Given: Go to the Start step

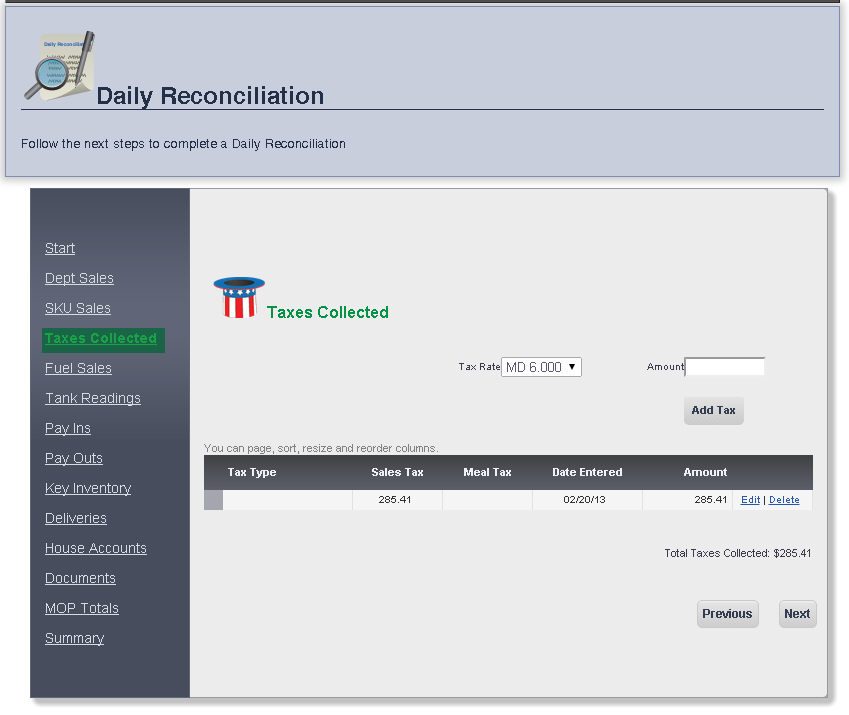Looking at the screenshot, I should coord(60,248).
